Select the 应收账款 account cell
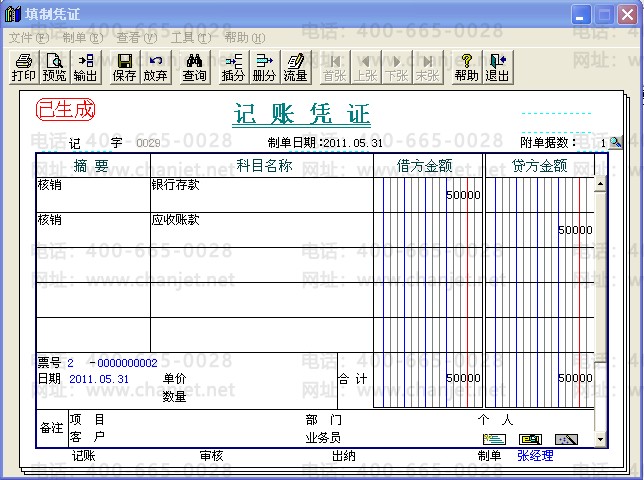The image size is (644, 480). pos(260,229)
